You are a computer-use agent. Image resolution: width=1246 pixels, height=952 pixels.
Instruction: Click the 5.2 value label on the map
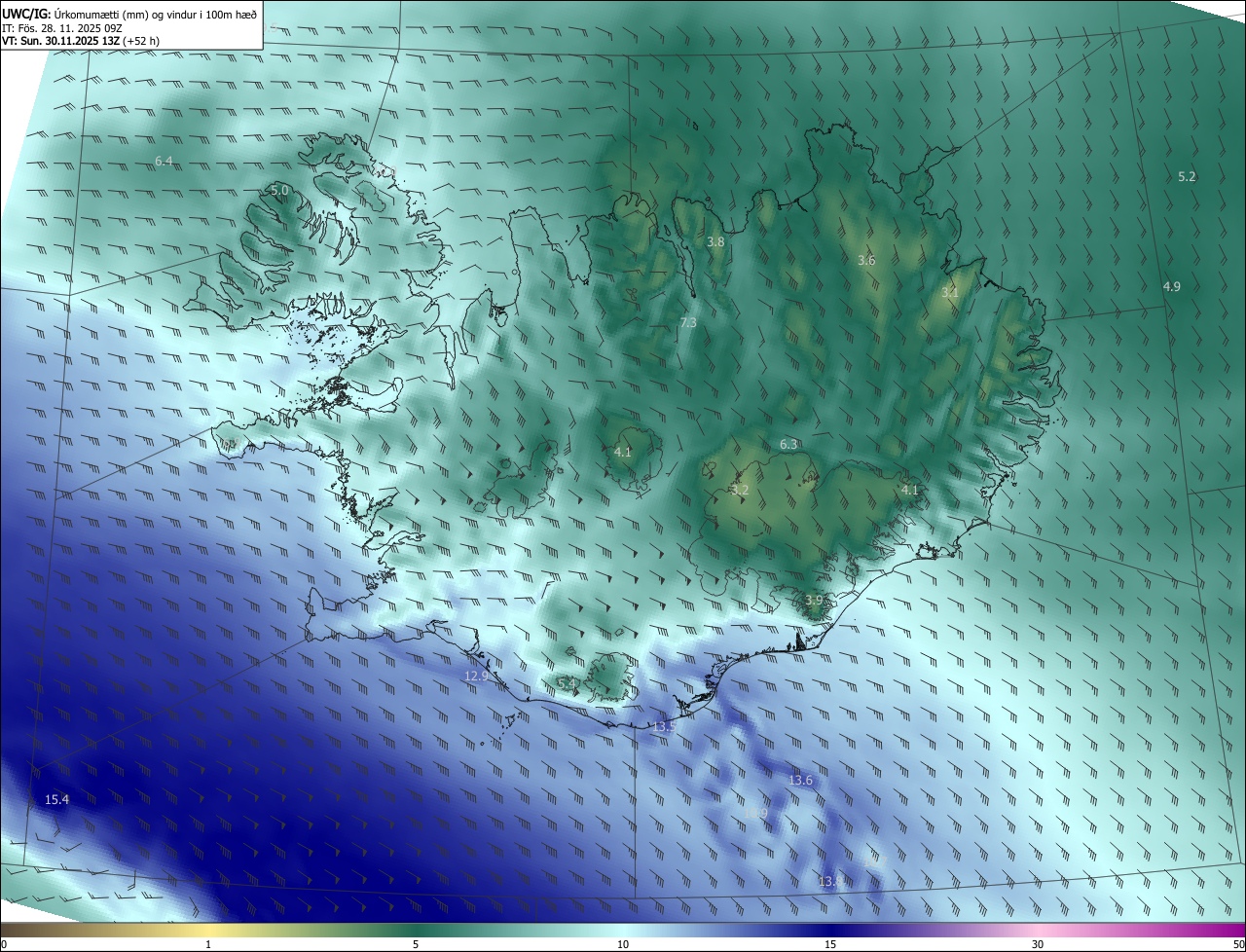pyautogui.click(x=1187, y=176)
